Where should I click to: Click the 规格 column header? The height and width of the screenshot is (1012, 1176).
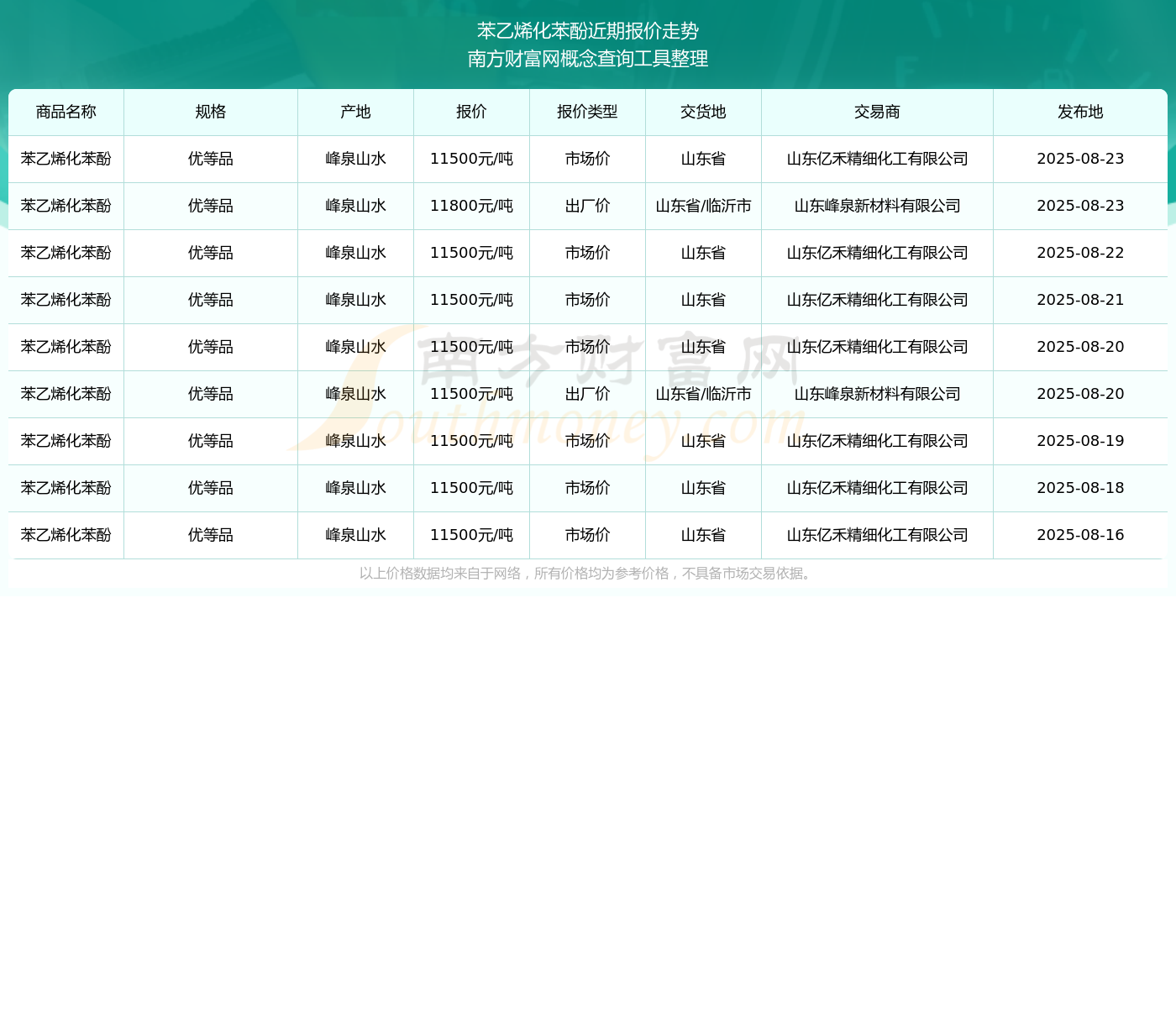pyautogui.click(x=211, y=112)
